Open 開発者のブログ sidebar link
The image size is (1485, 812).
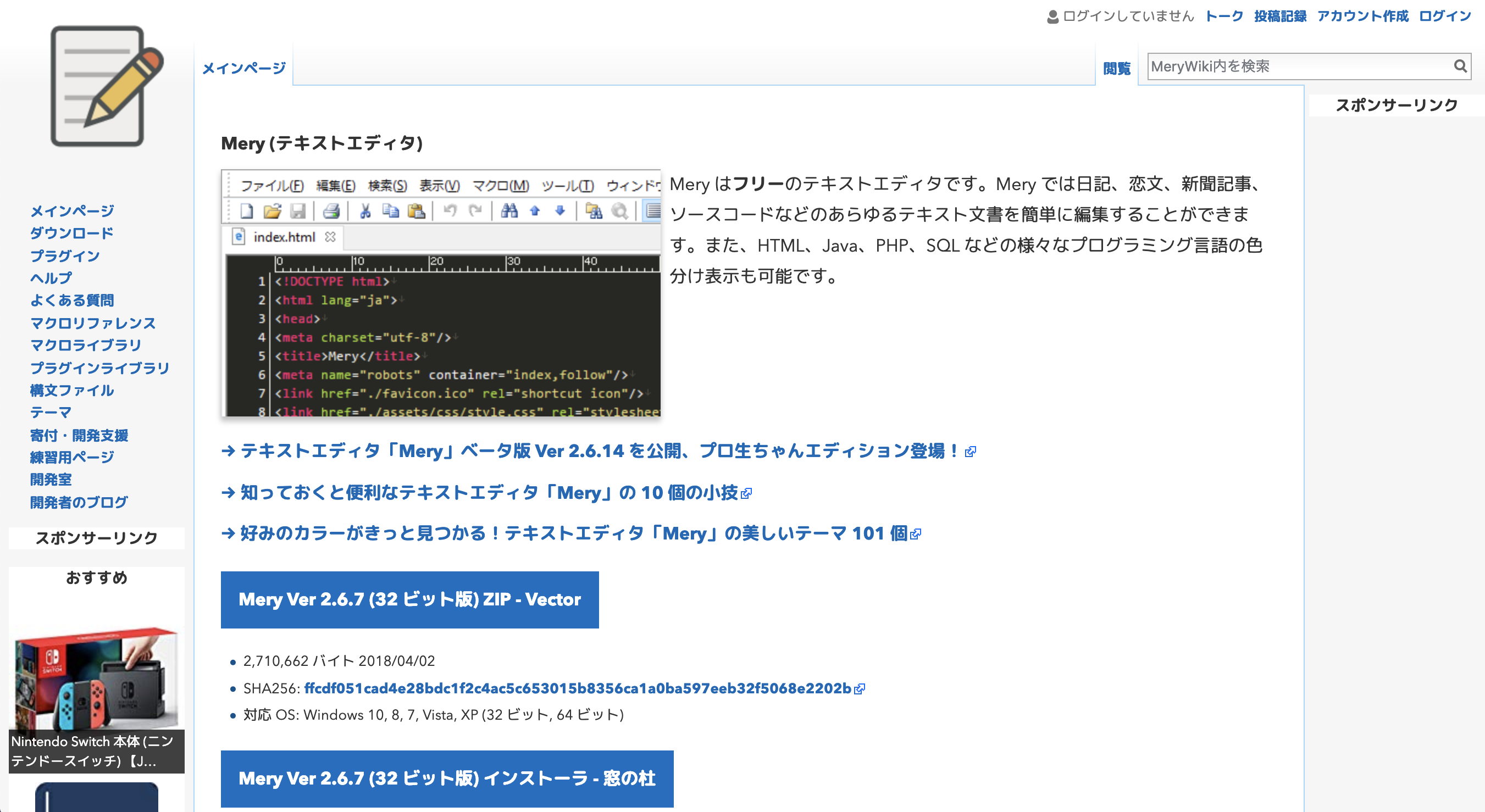79,503
